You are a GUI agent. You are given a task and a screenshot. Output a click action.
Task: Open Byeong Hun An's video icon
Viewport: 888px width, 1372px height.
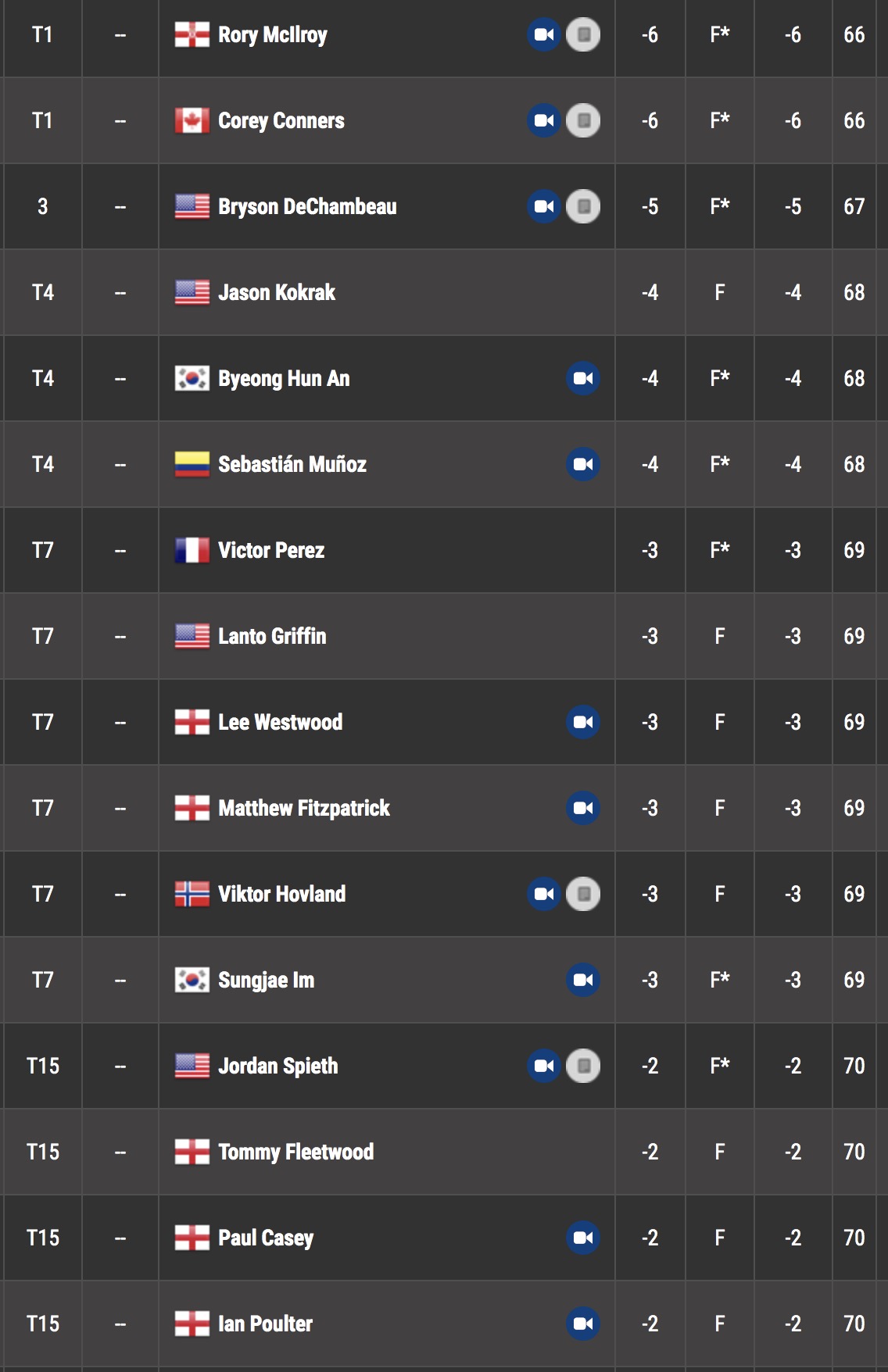click(x=583, y=378)
